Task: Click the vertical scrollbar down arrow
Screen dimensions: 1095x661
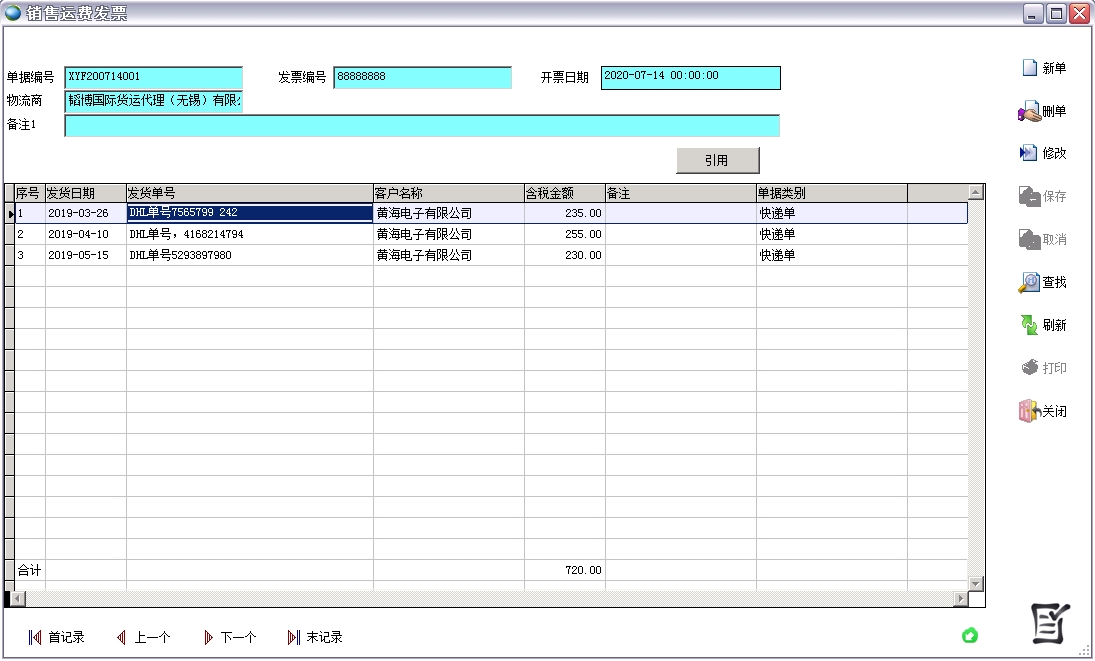Action: tap(973, 584)
